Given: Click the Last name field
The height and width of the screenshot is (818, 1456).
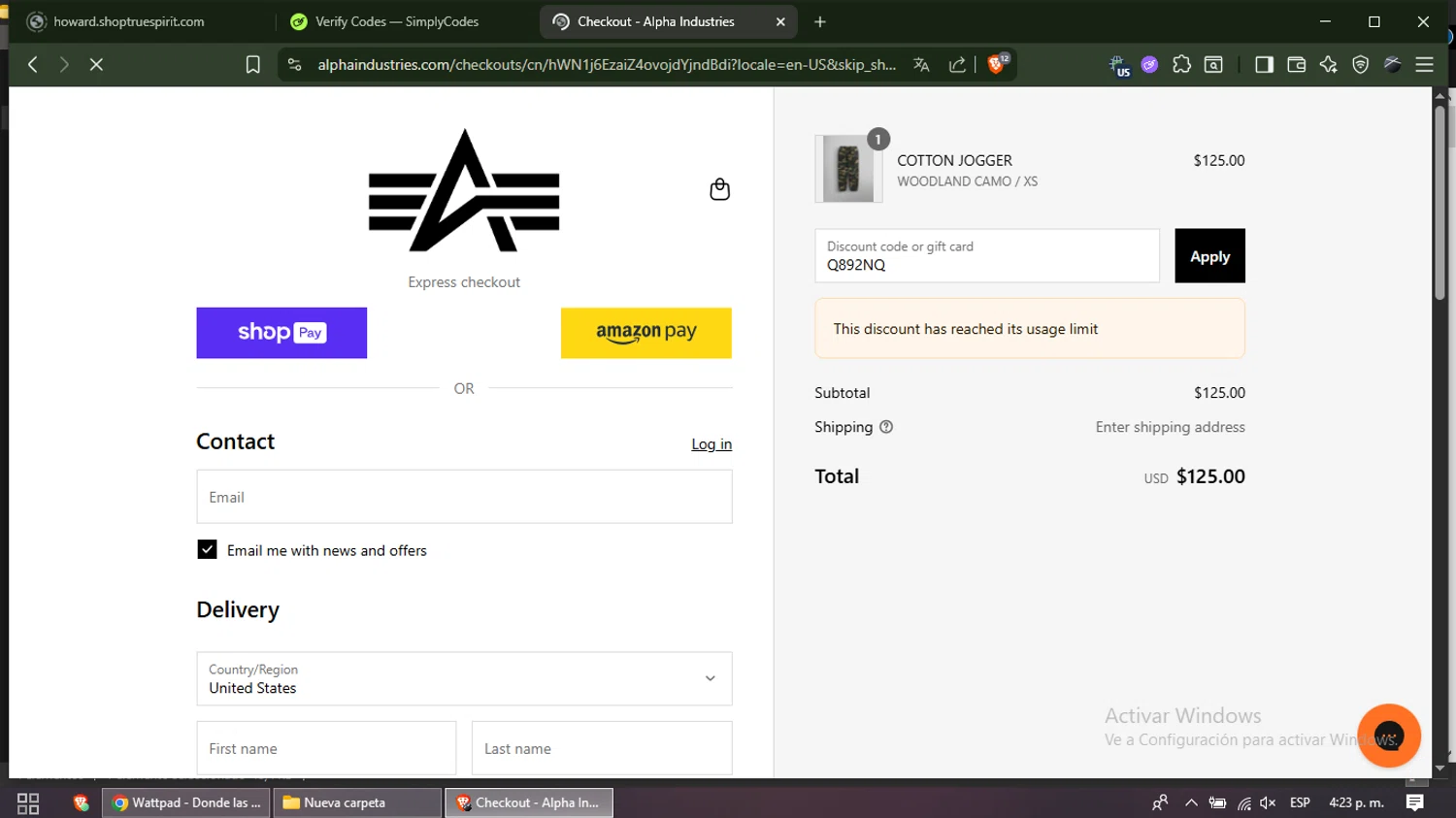Looking at the screenshot, I should pos(602,748).
